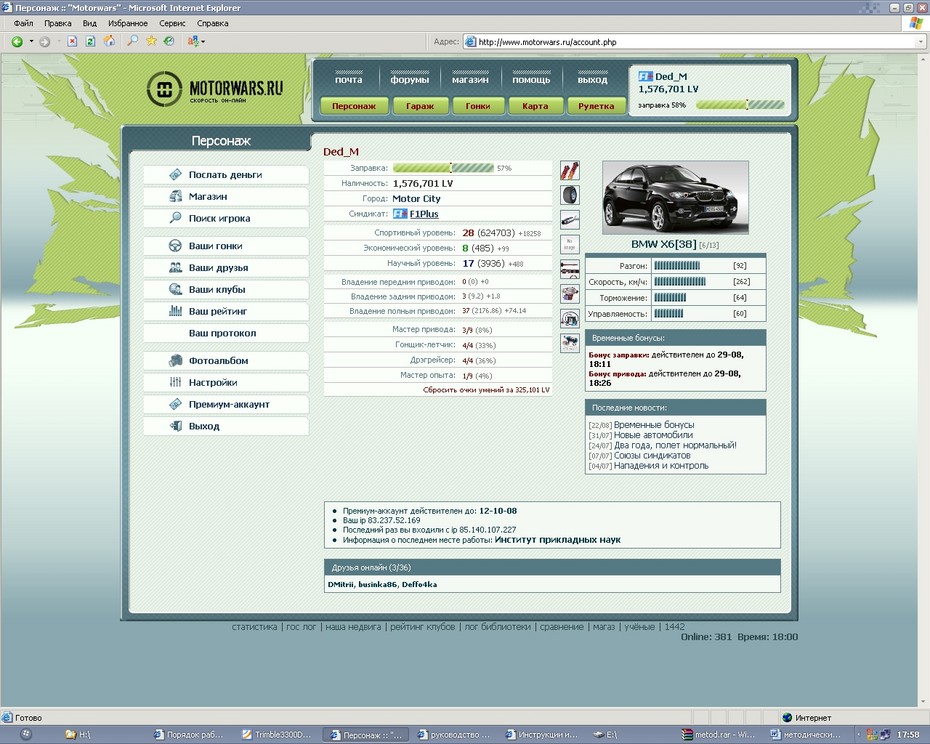Click the IE Back arrow button
The width and height of the screenshot is (930, 744).
[x=17, y=42]
